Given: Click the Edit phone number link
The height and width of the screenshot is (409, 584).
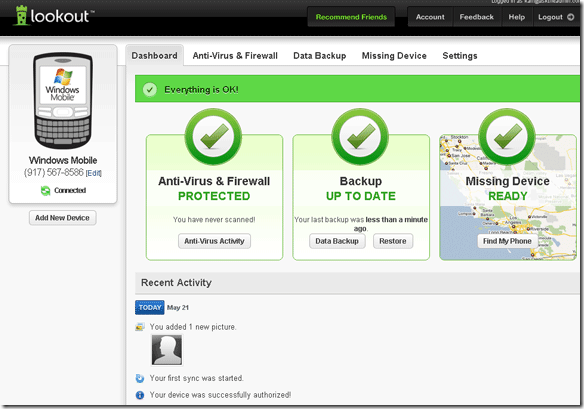Looking at the screenshot, I should 93,173.
